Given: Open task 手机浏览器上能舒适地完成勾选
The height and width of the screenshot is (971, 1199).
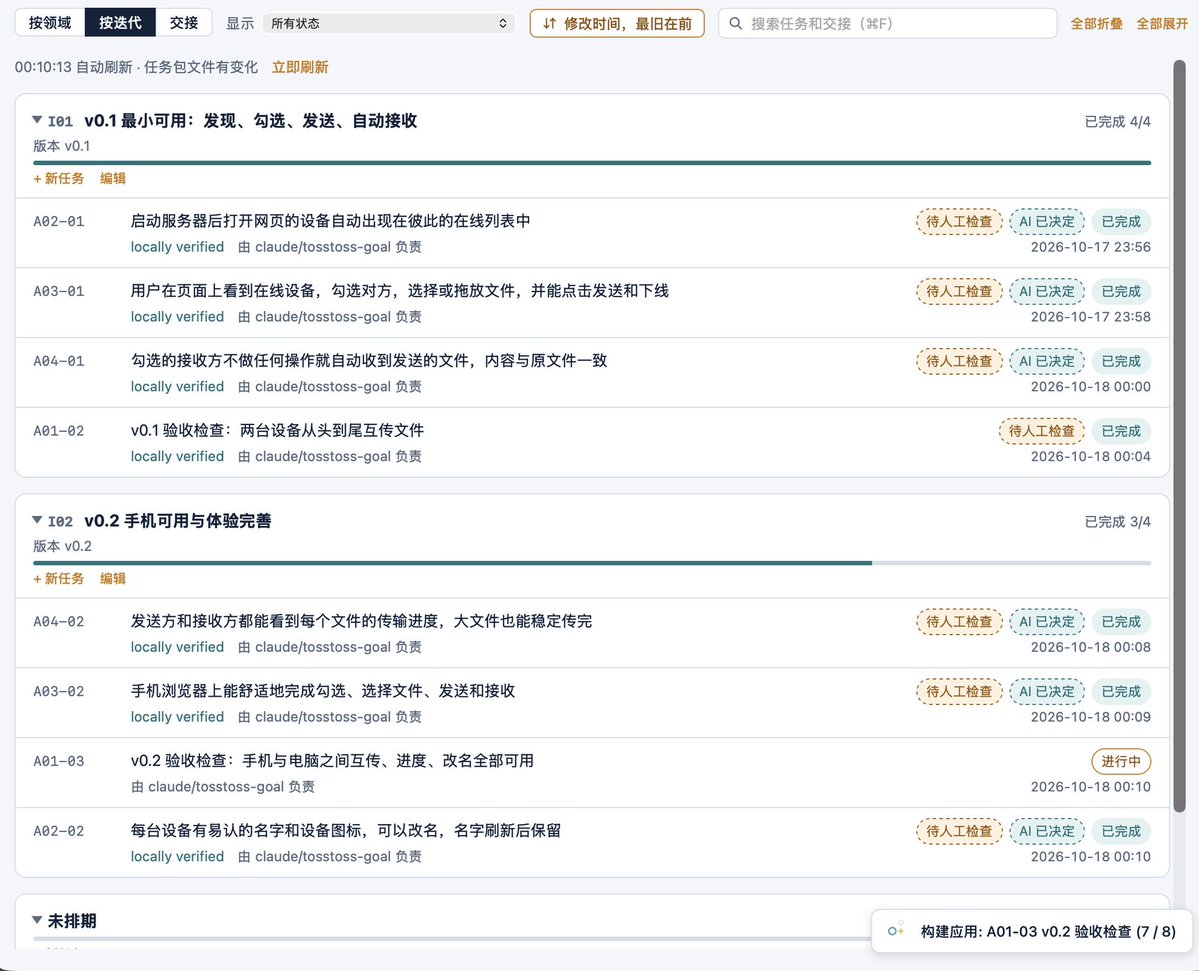Looking at the screenshot, I should pos(323,691).
